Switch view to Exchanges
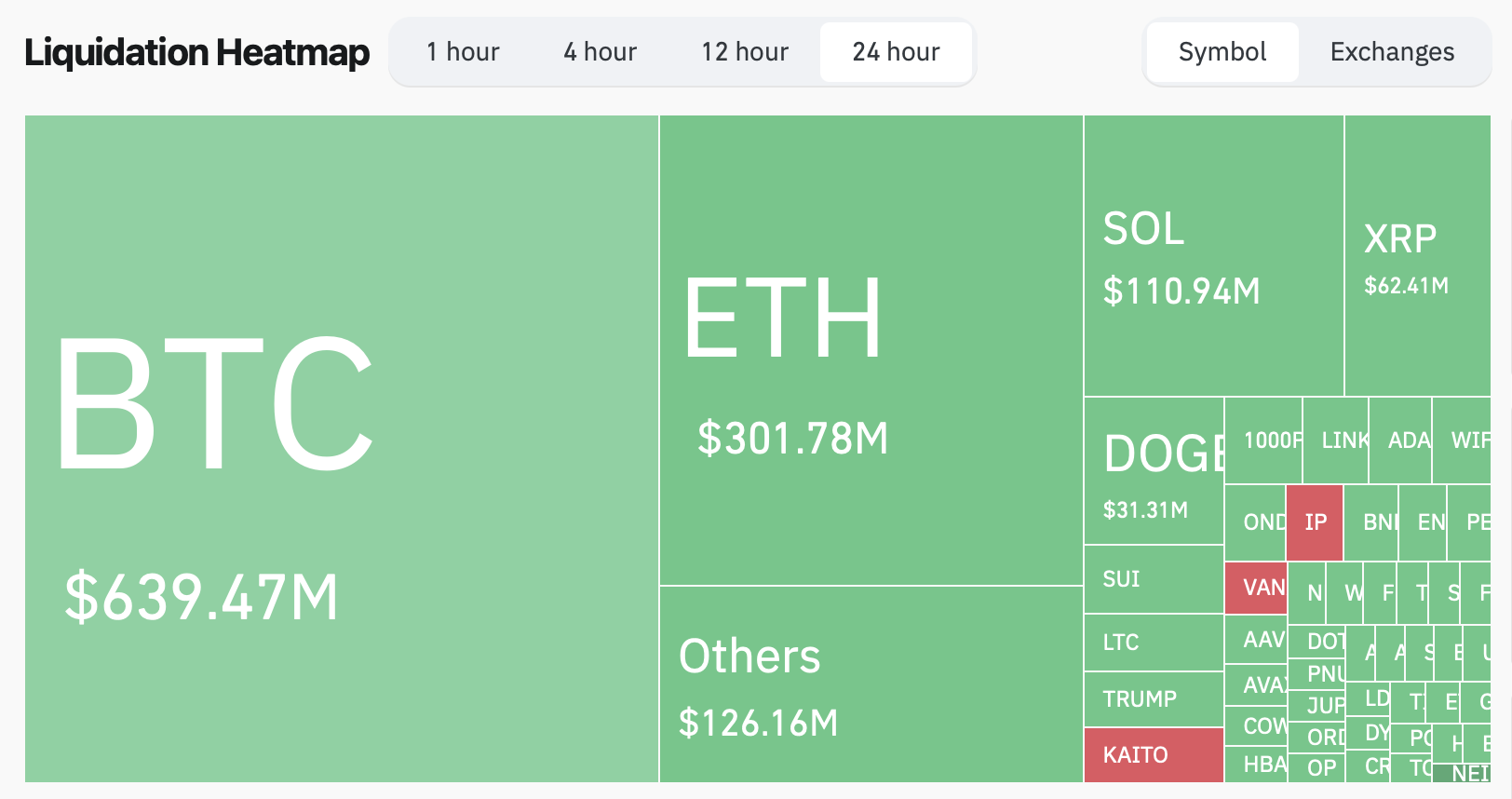 1392,52
